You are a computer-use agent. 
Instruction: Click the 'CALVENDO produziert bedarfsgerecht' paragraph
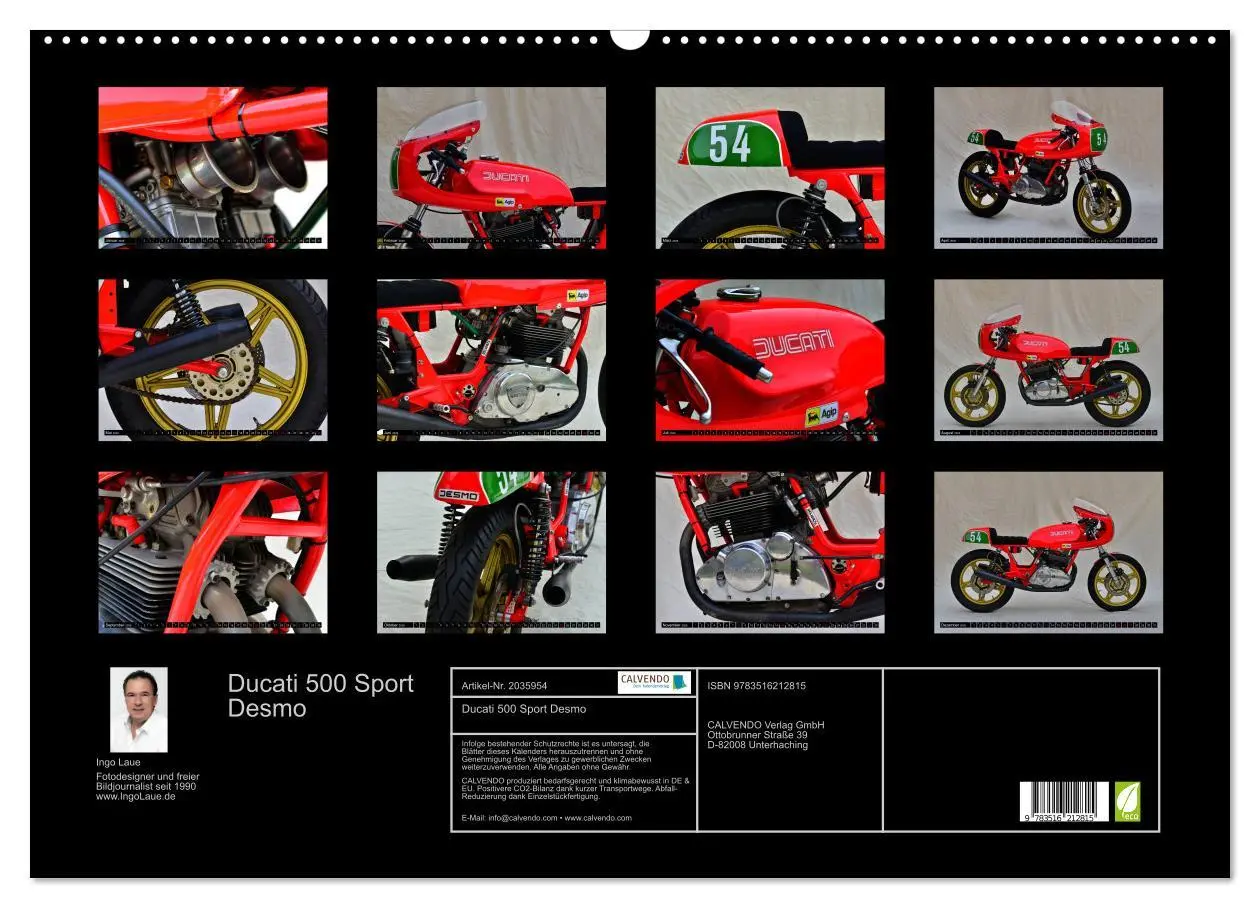(575, 788)
